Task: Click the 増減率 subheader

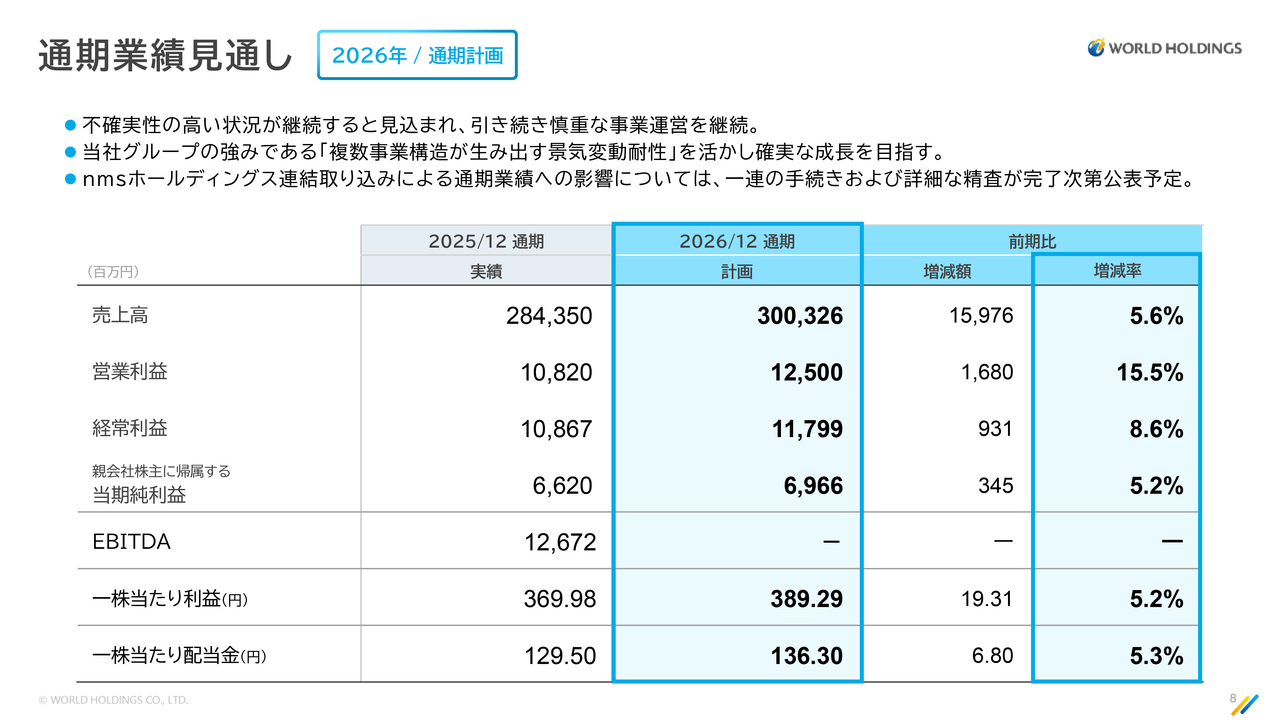Action: coord(1117,271)
